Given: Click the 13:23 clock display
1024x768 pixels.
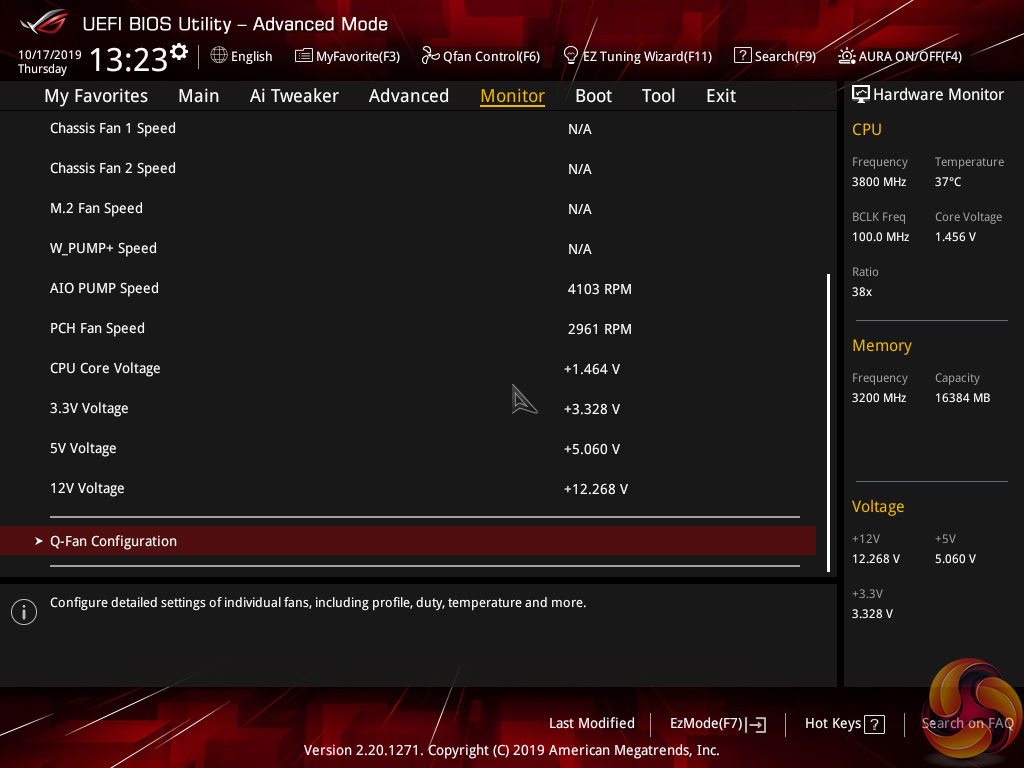Looking at the screenshot, I should (129, 59).
